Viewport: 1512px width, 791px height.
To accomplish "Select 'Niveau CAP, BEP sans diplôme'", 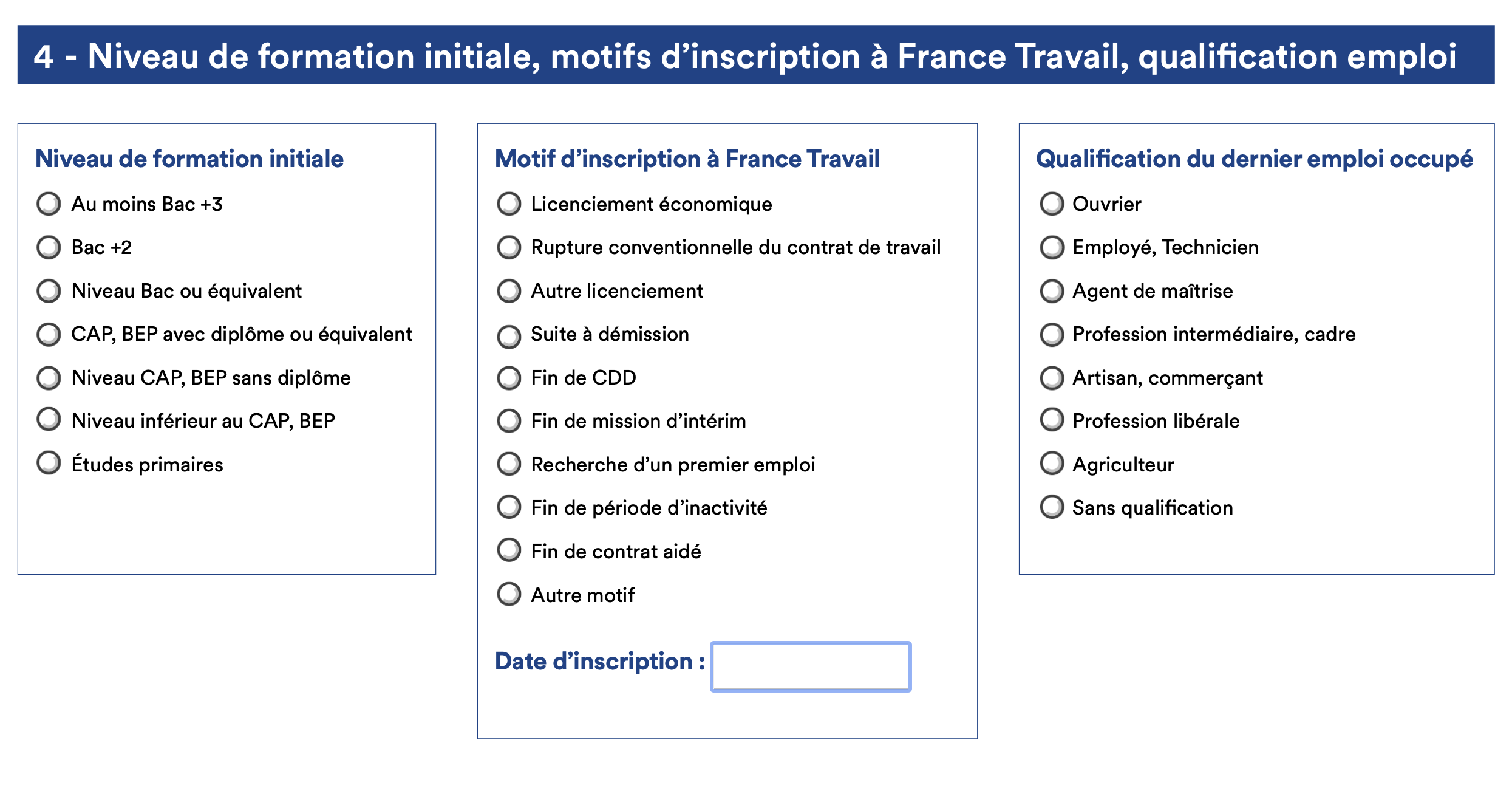I will click(x=49, y=378).
